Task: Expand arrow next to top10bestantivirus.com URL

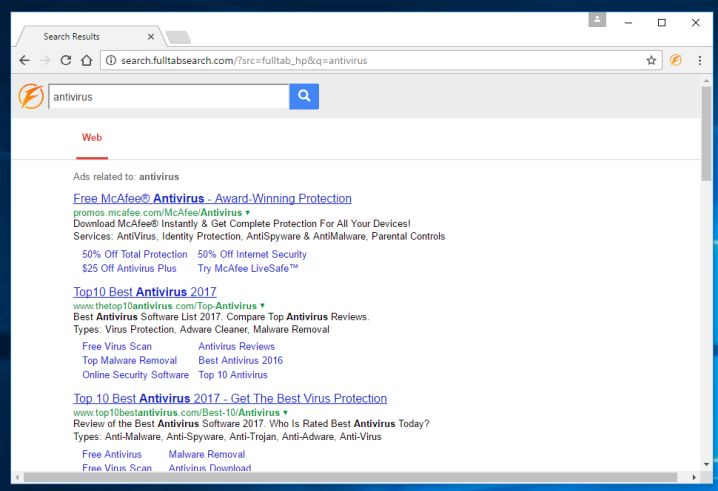Action: pos(285,412)
